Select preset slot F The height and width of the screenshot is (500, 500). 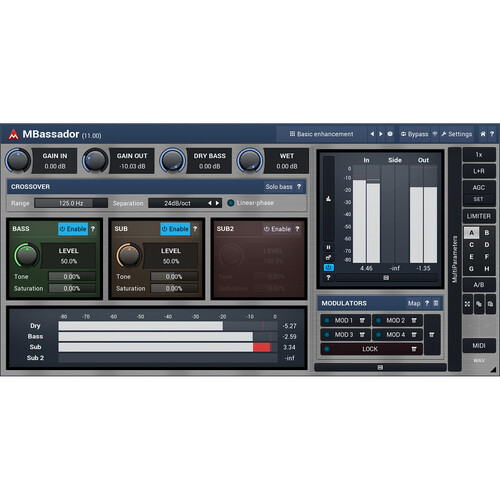point(487,257)
